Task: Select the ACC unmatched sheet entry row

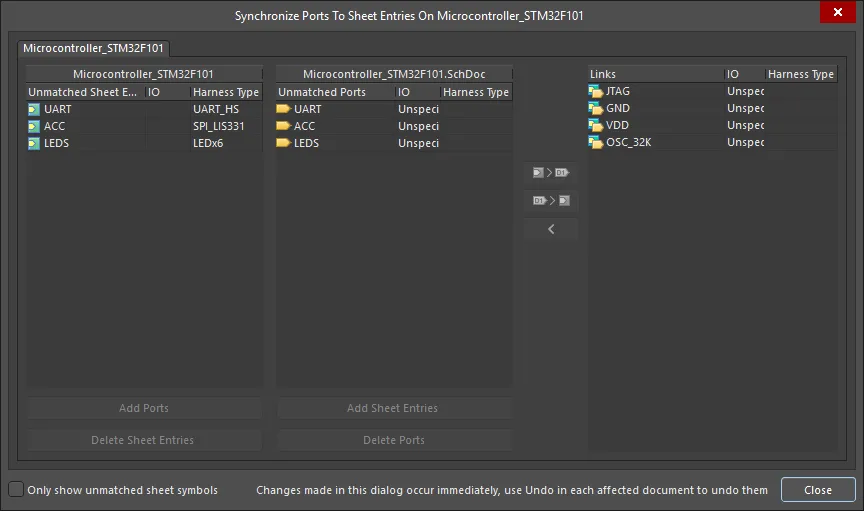Action: tap(144, 126)
